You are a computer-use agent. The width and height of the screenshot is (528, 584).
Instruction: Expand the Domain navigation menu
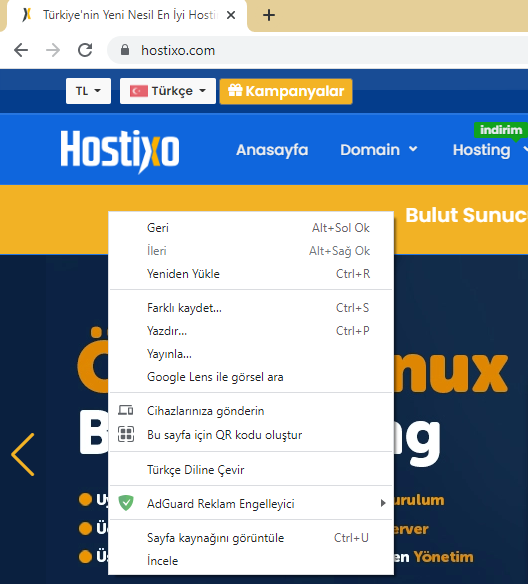click(379, 150)
